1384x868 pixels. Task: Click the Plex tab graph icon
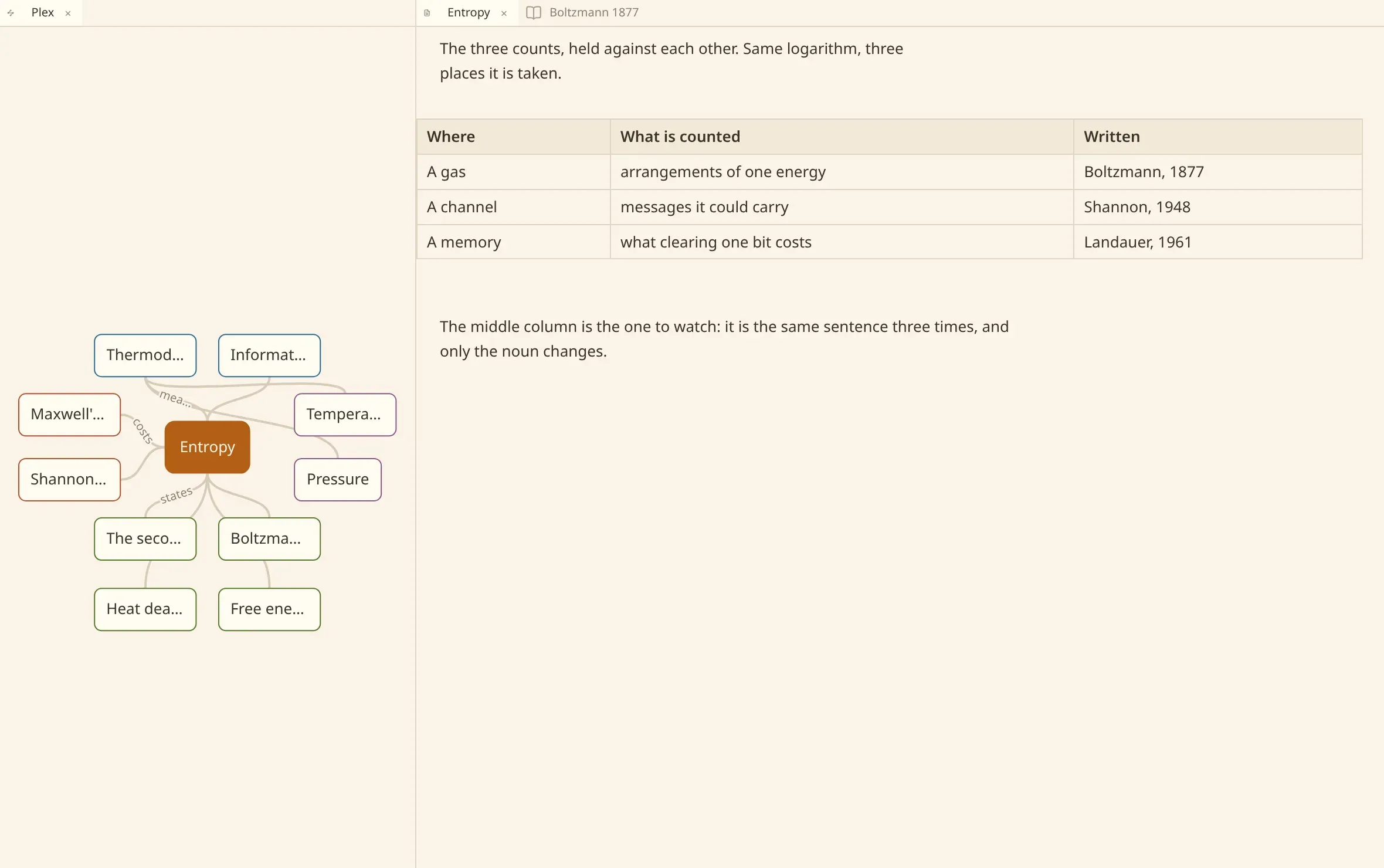coord(11,13)
